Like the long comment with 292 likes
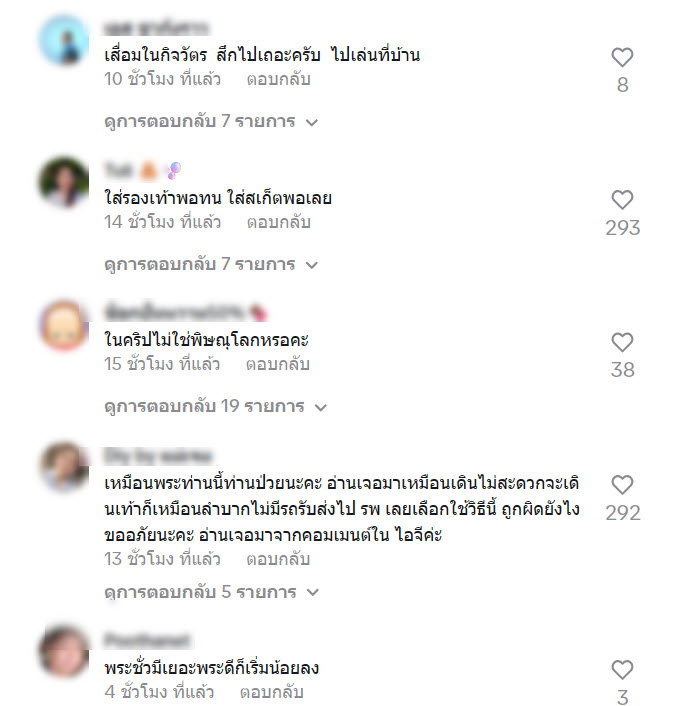Viewport: 678px width, 706px height. (622, 485)
